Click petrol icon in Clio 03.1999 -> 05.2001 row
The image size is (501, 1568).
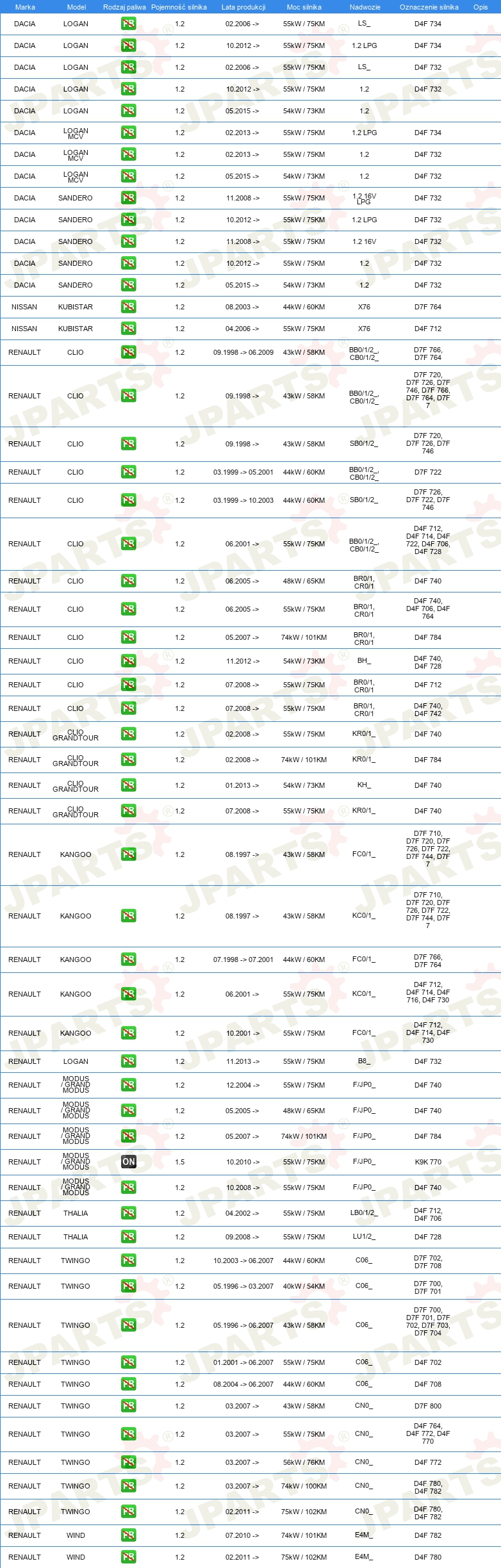click(x=129, y=471)
